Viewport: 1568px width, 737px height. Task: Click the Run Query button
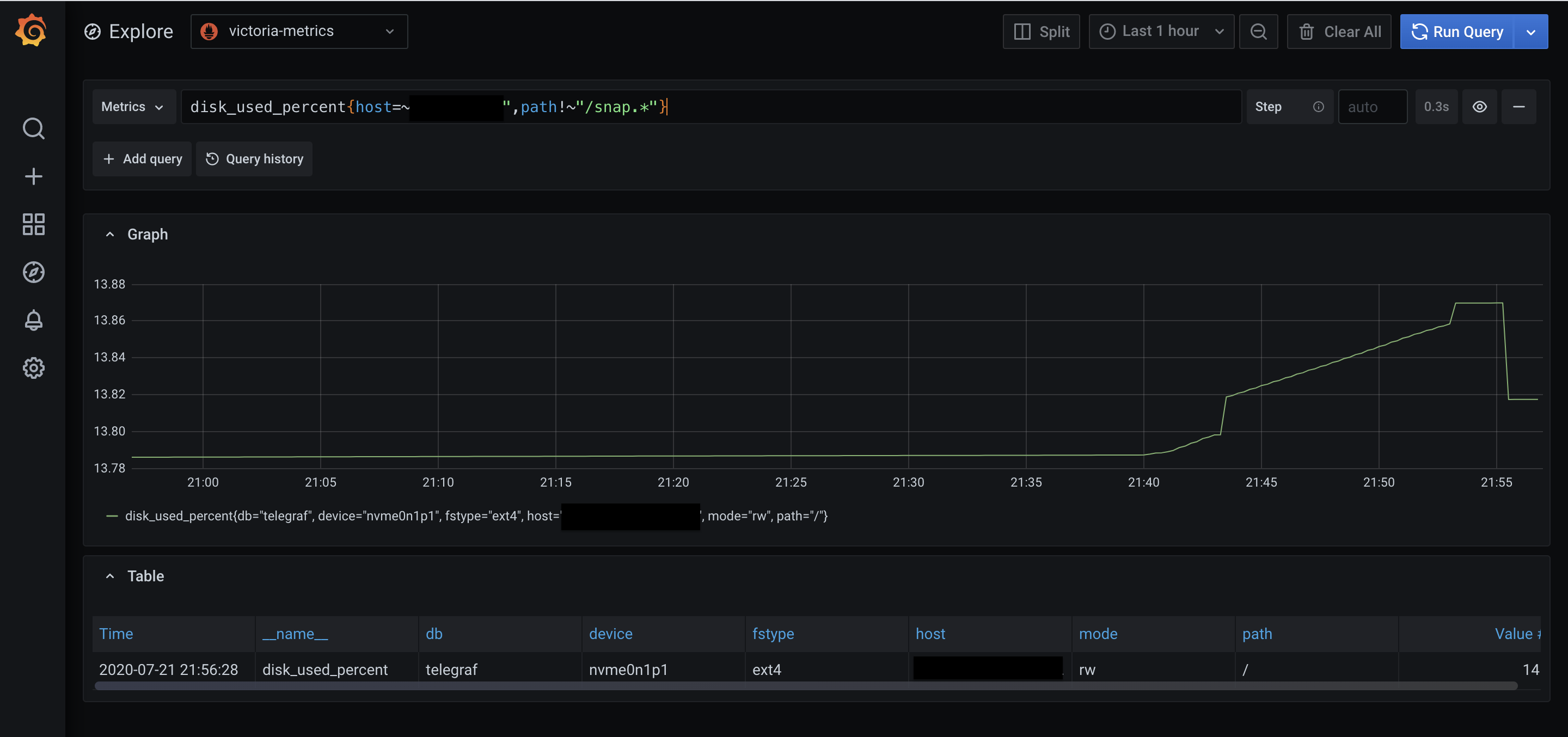pos(1456,32)
